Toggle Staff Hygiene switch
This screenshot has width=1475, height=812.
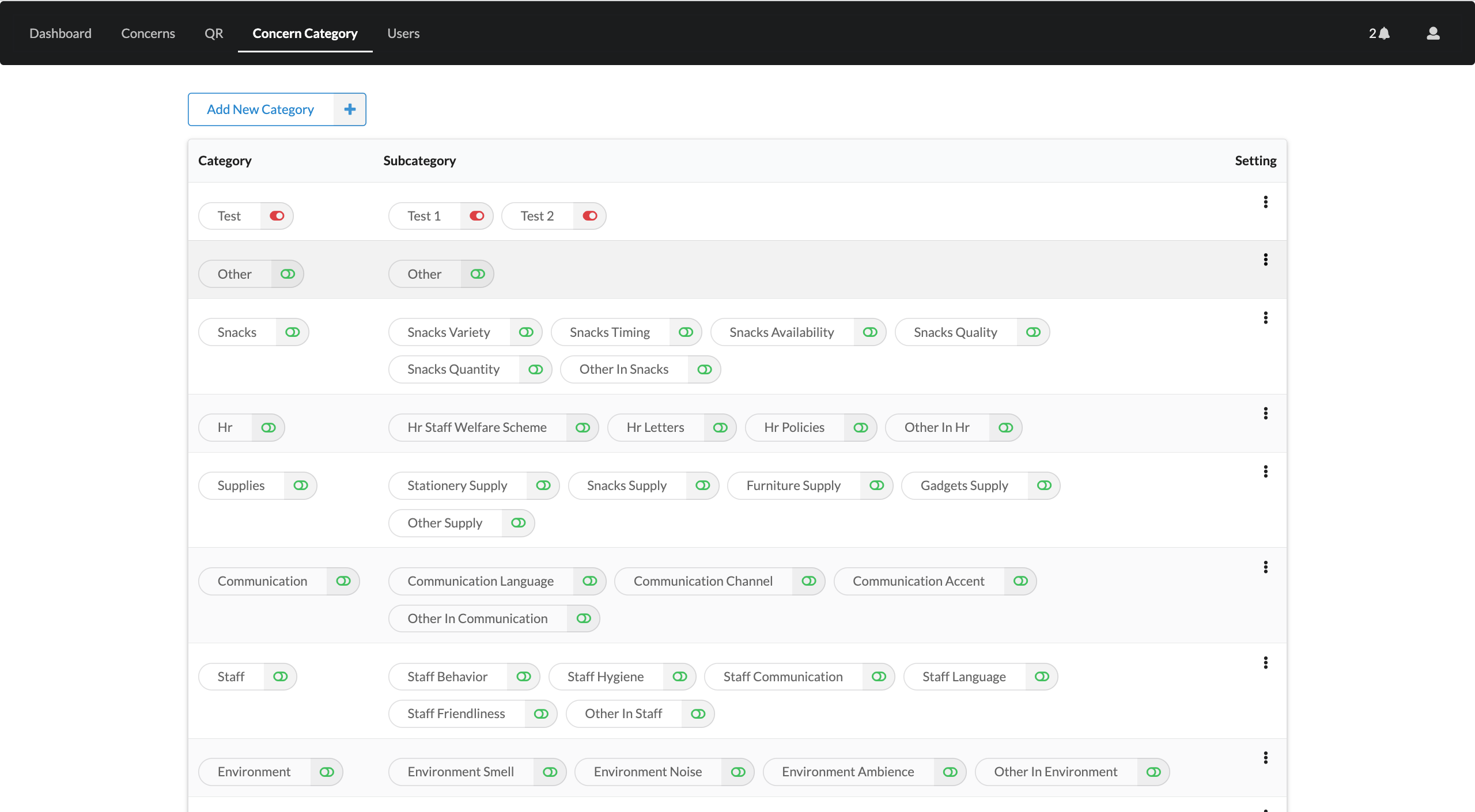coord(680,677)
